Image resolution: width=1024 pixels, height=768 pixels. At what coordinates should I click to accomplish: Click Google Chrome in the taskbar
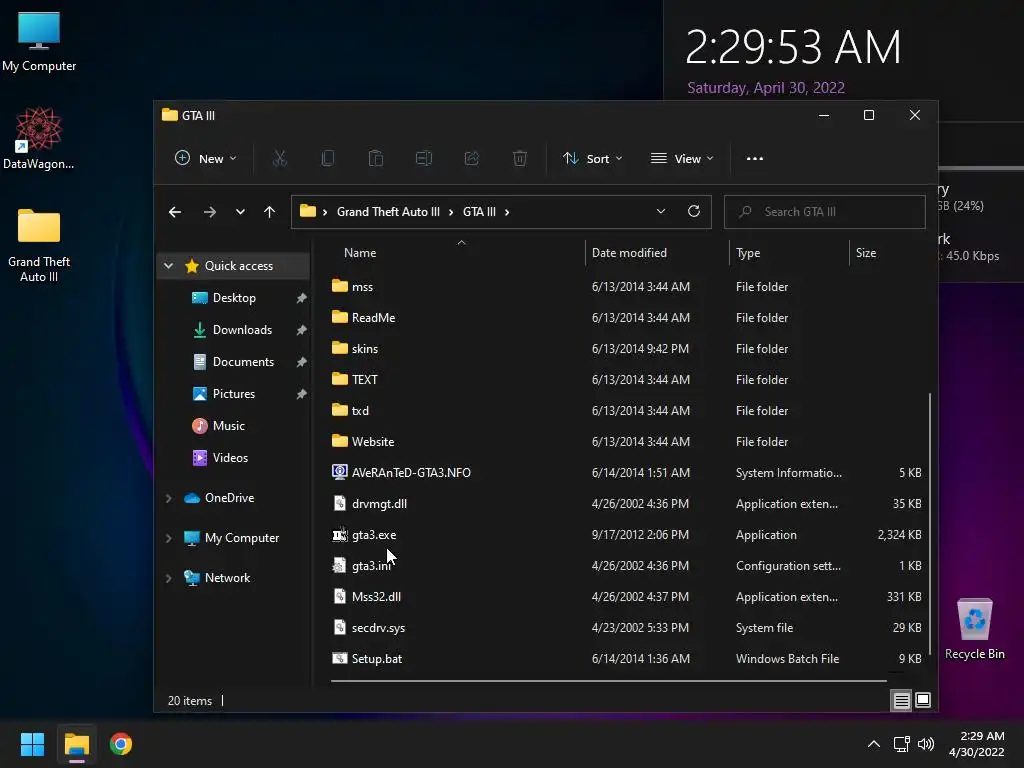pyautogui.click(x=121, y=744)
